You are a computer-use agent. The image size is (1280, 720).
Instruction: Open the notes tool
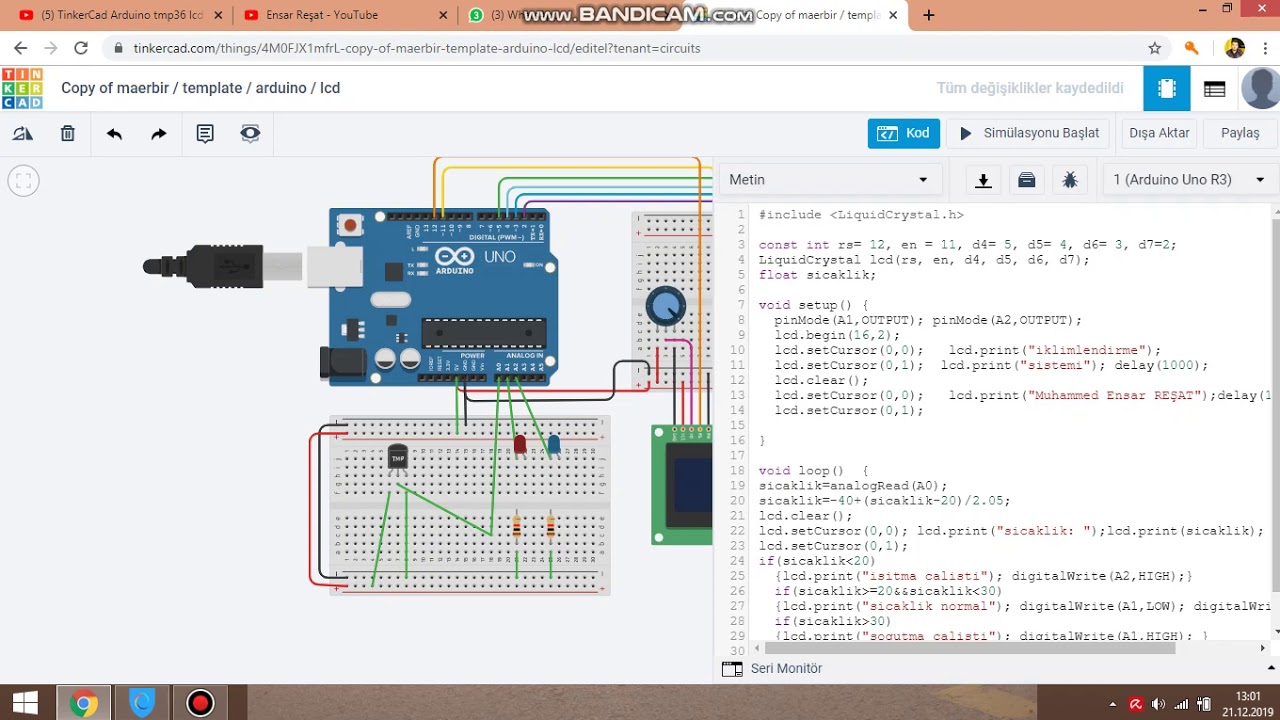click(205, 133)
